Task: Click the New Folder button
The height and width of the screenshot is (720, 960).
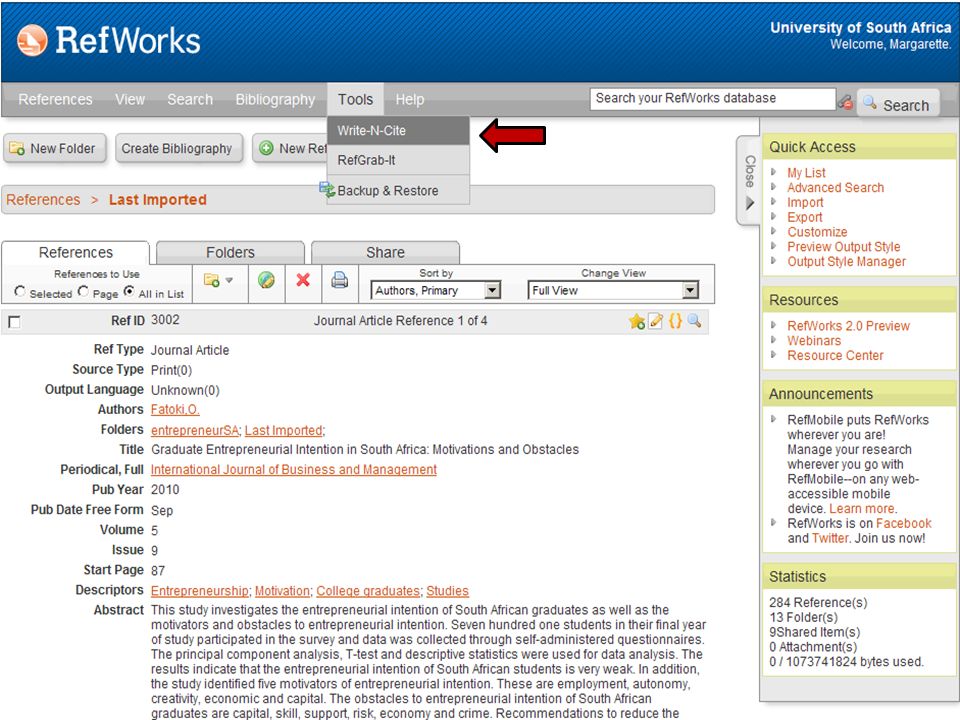Action: point(55,149)
